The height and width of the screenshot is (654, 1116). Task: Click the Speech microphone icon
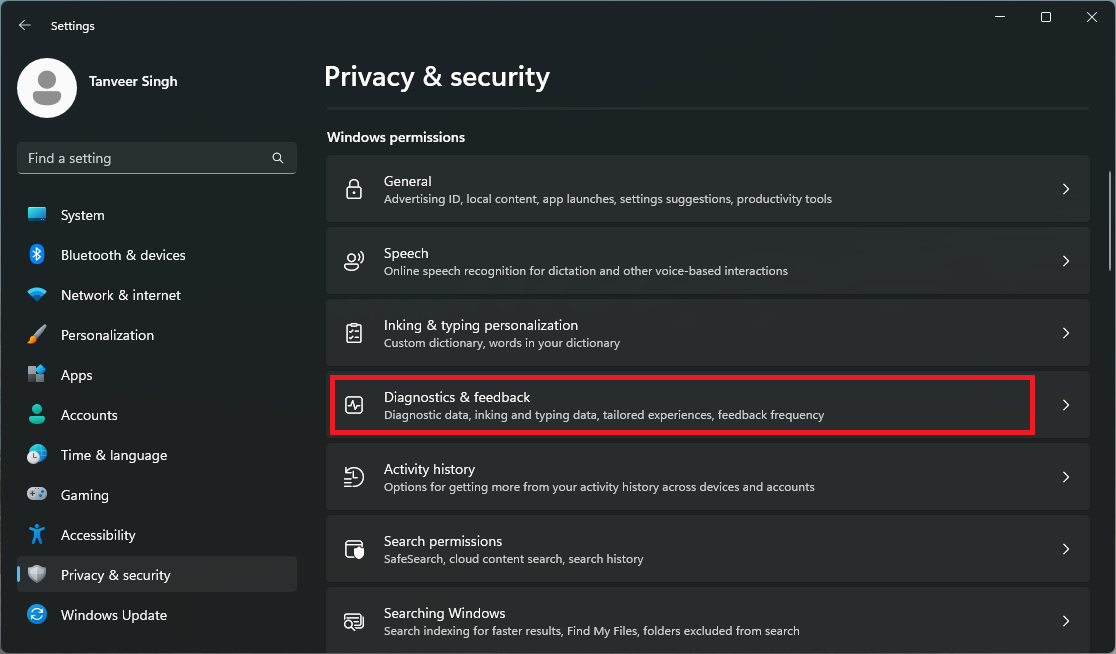coord(353,261)
